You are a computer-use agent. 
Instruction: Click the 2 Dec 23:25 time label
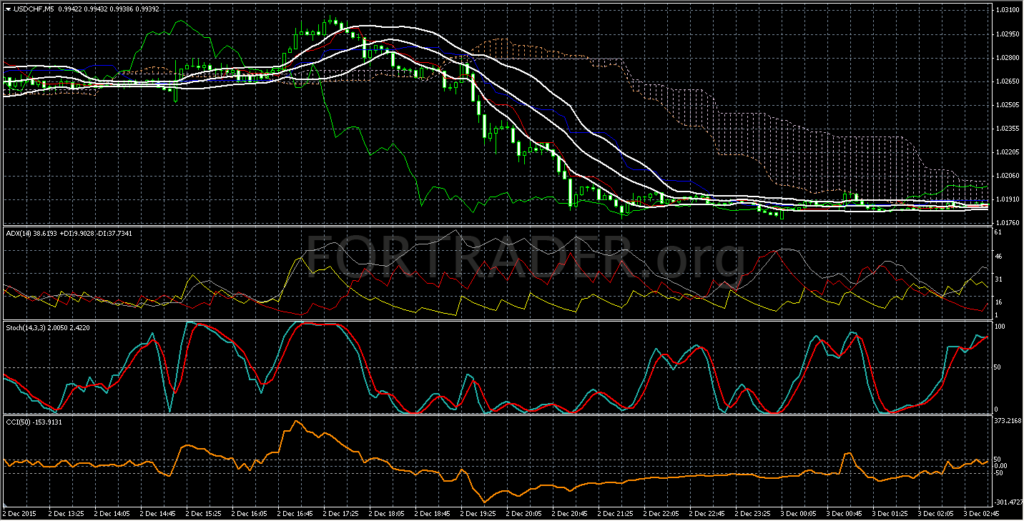(x=754, y=514)
